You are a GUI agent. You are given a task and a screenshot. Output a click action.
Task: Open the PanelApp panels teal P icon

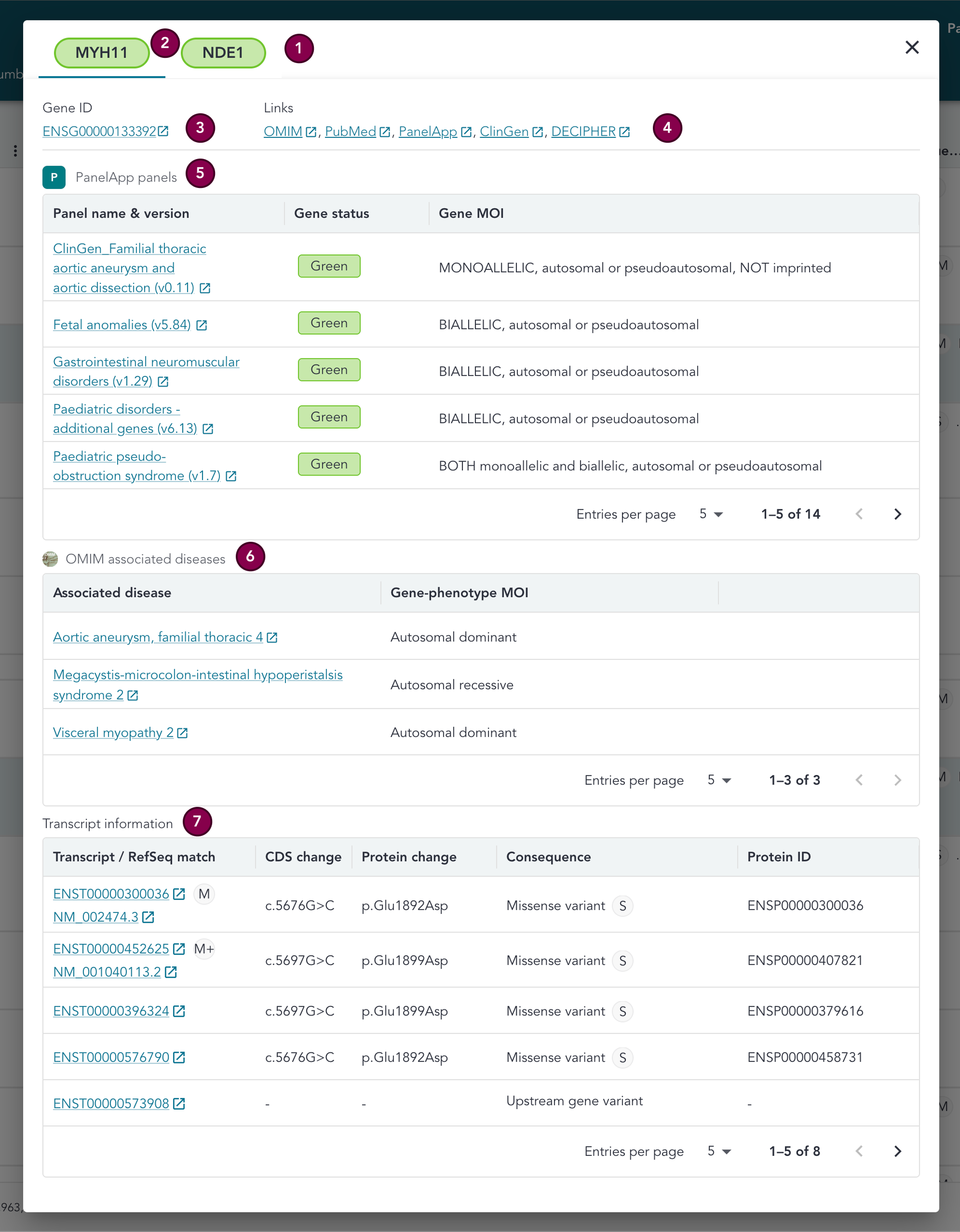point(54,177)
